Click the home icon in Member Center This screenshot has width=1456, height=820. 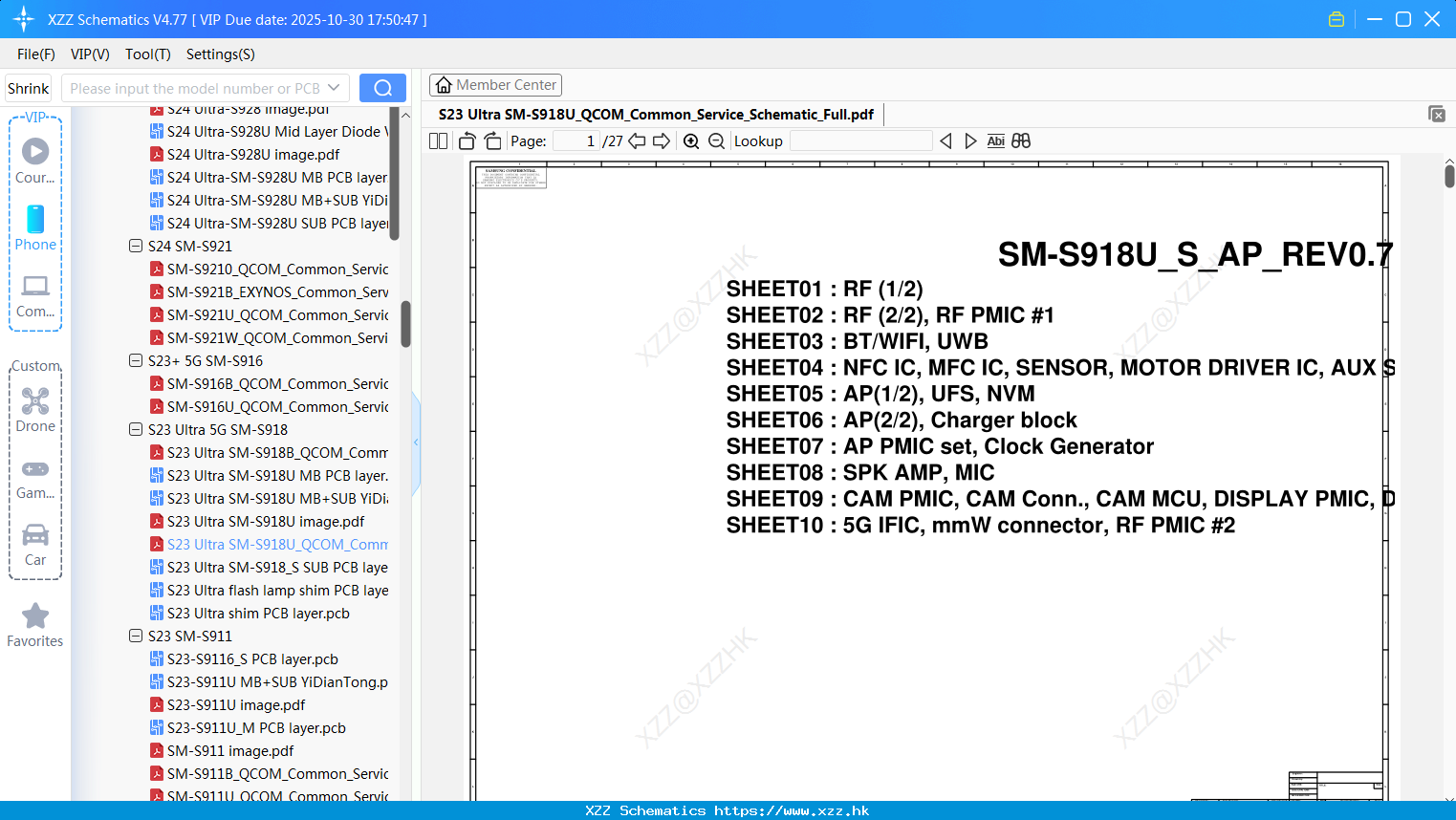444,85
